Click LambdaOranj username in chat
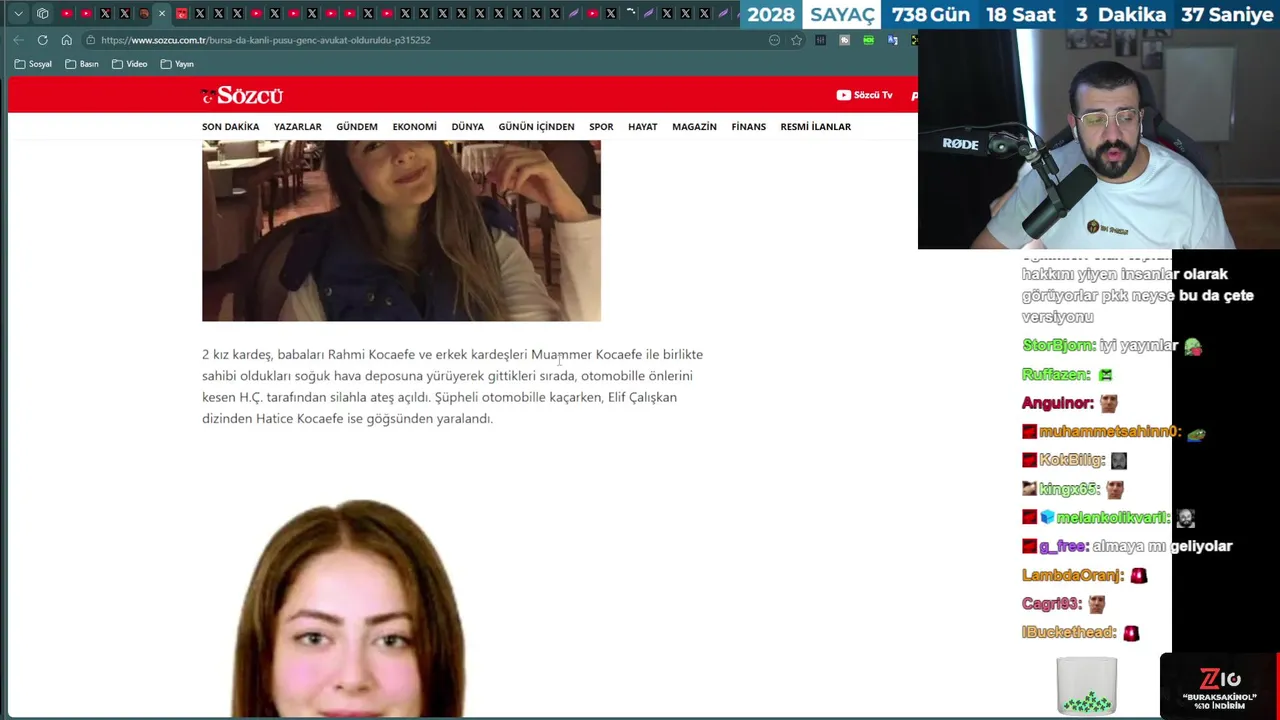The image size is (1280, 720). click(1072, 576)
